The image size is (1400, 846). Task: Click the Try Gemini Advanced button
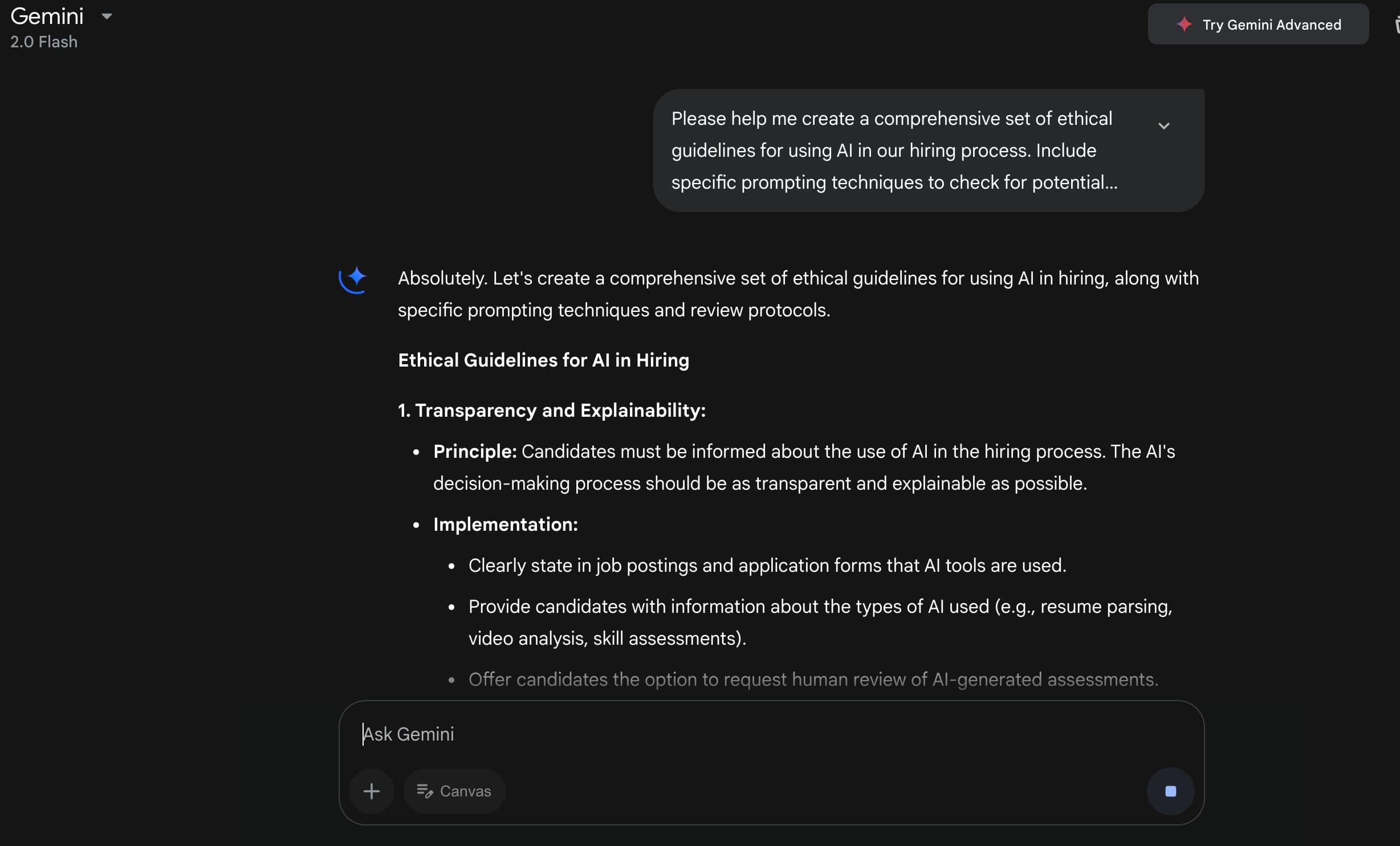pyautogui.click(x=1258, y=24)
